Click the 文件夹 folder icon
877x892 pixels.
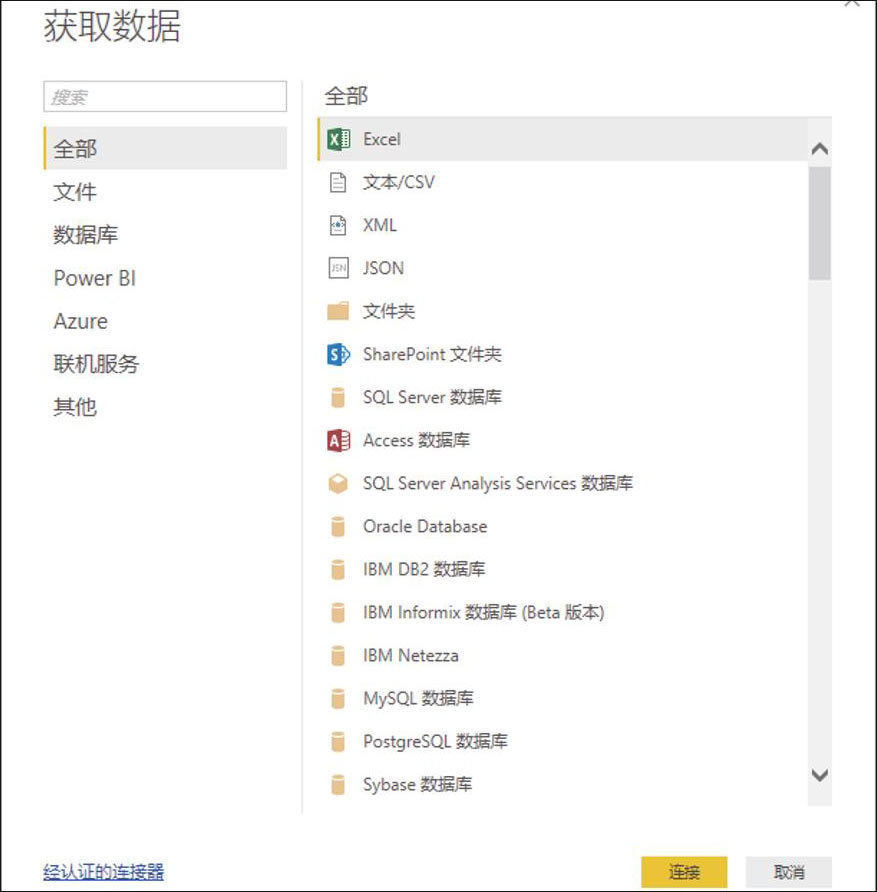(338, 311)
